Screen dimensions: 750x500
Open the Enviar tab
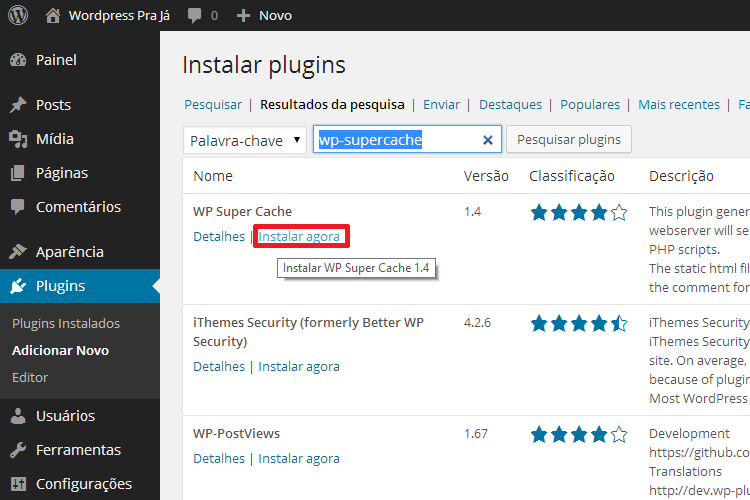pos(441,104)
